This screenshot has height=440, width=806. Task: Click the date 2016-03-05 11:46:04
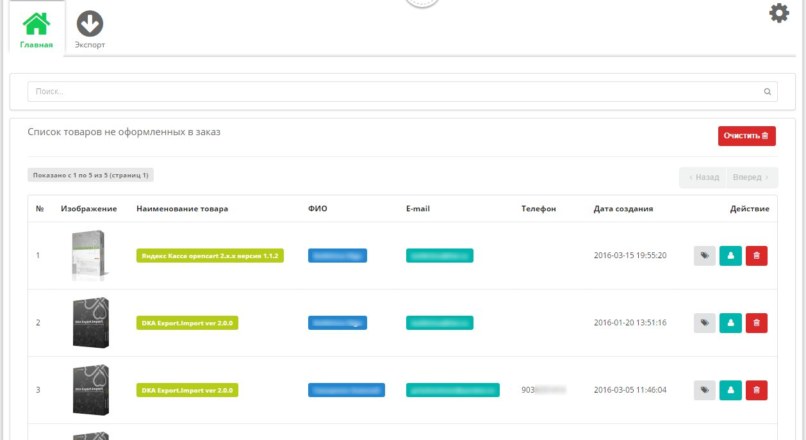tap(630, 390)
